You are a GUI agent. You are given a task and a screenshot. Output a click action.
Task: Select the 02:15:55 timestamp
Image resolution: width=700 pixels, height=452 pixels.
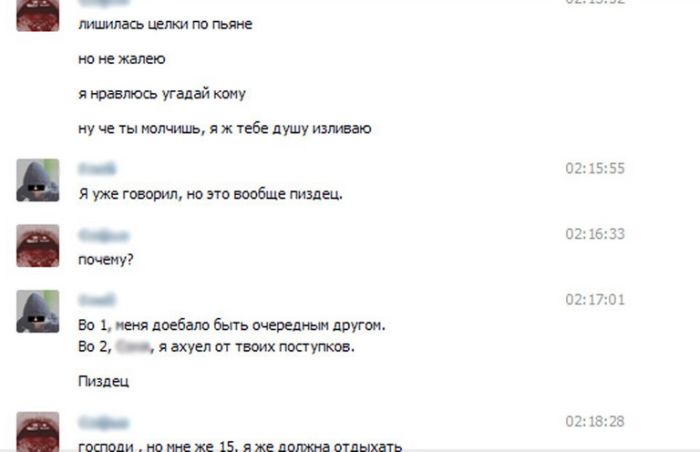(595, 168)
